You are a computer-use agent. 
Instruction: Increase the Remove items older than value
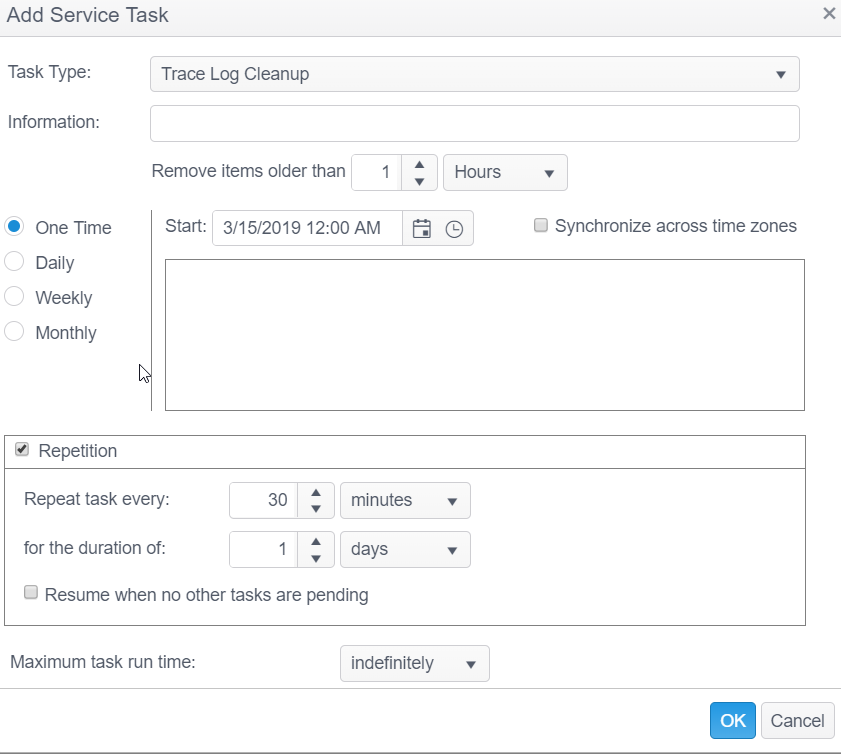tap(419, 164)
